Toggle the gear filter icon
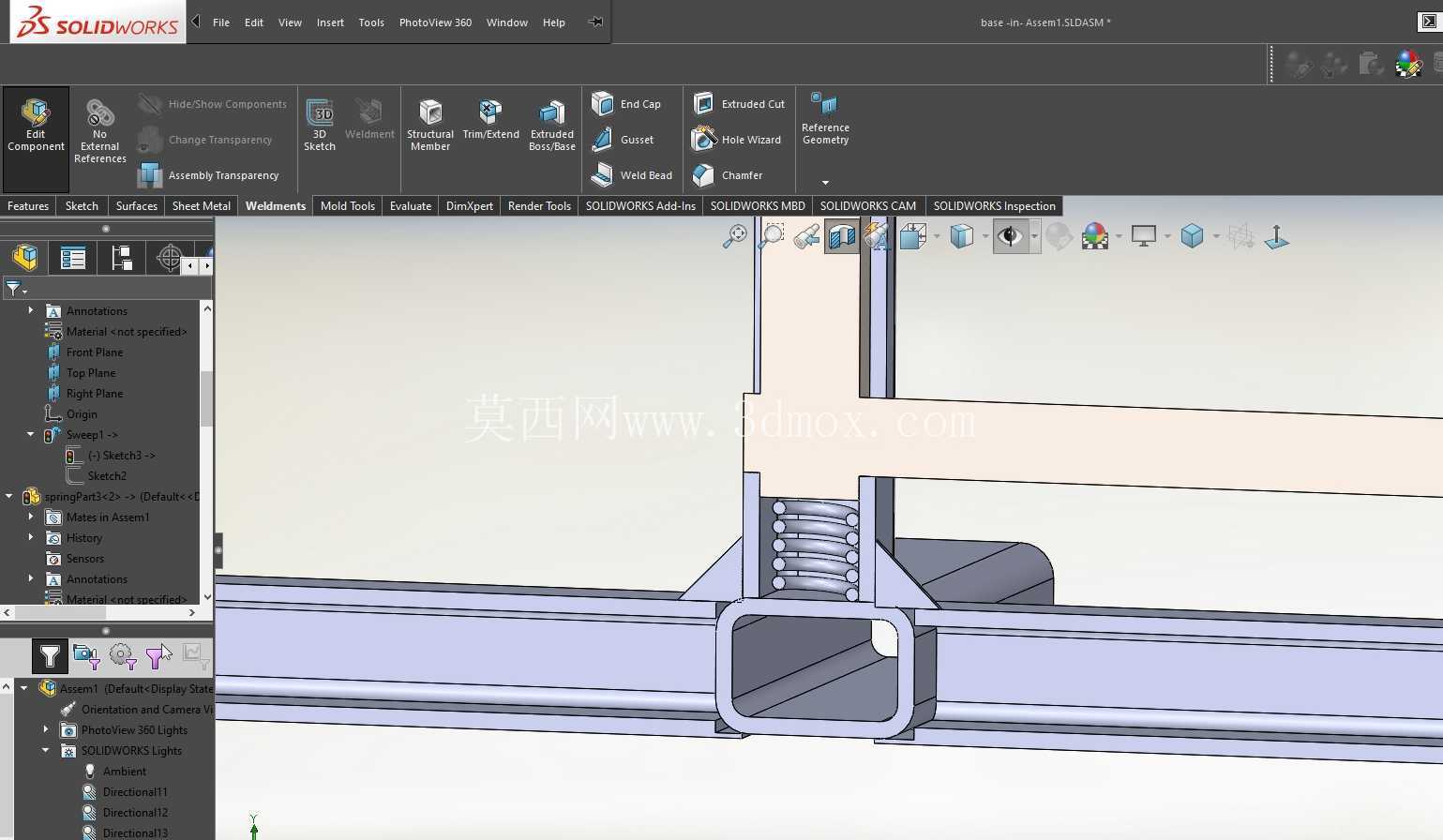This screenshot has height=840, width=1443. coord(123,656)
